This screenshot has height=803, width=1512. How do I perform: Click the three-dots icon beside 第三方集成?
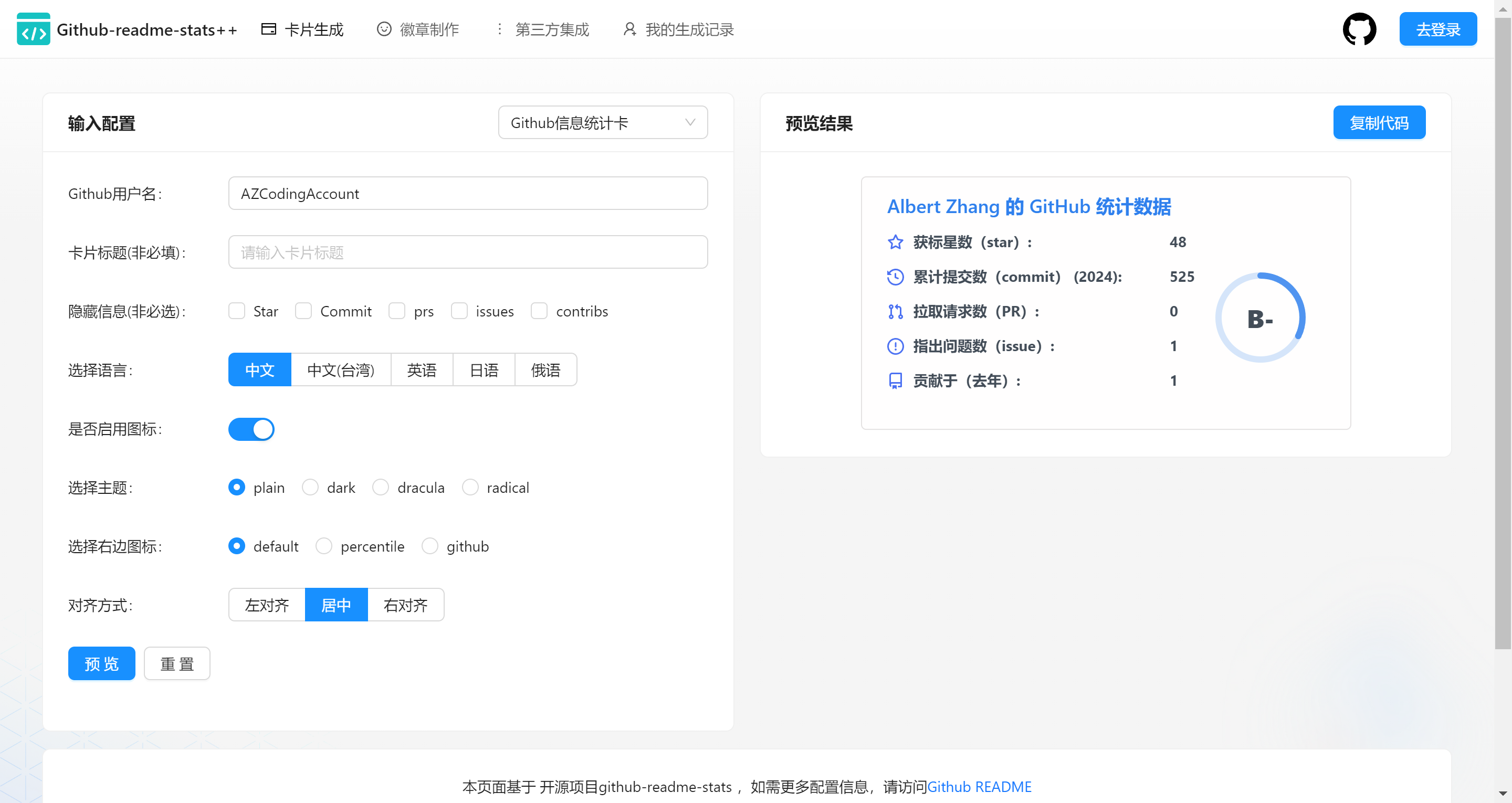point(499,29)
